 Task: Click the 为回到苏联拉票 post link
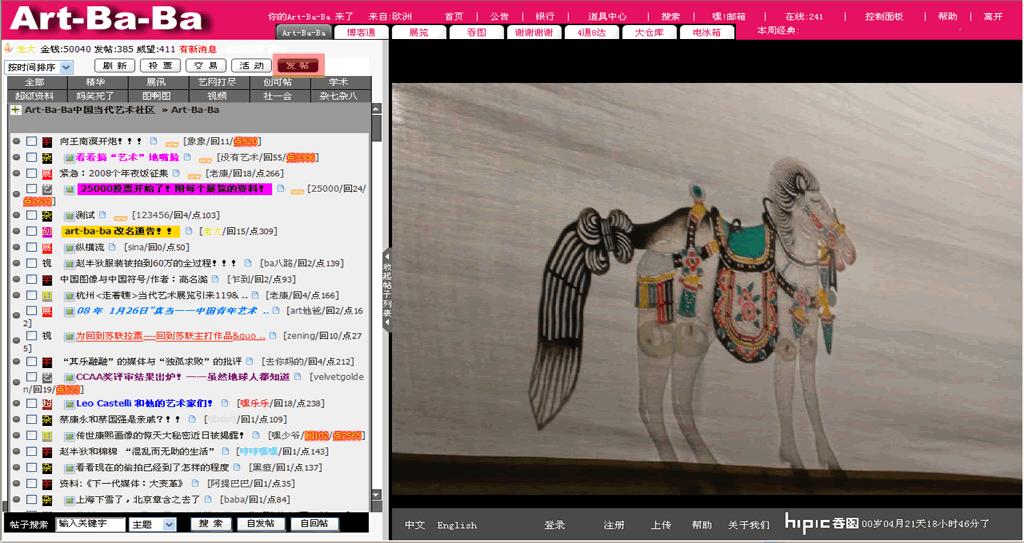[x=170, y=336]
